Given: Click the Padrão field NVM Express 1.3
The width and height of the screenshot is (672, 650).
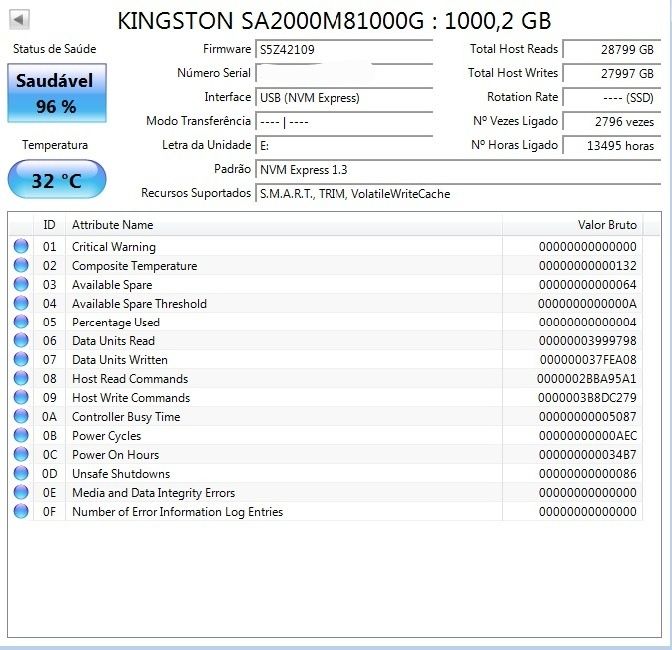Looking at the screenshot, I should (x=458, y=170).
